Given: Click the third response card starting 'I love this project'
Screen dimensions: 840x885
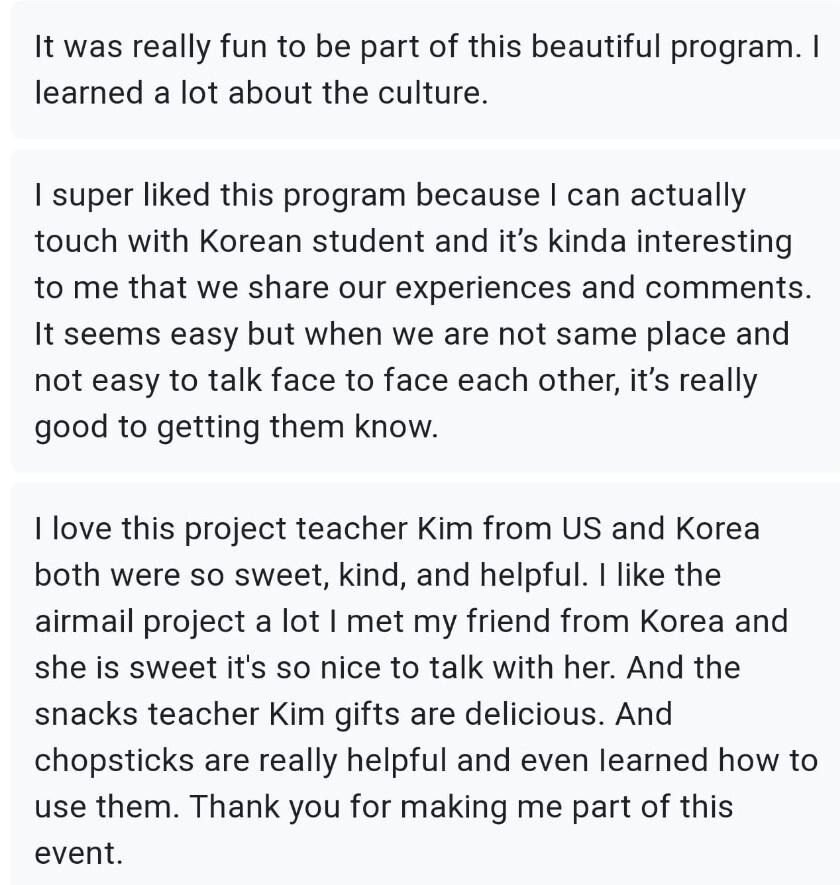Looking at the screenshot, I should (420, 690).
